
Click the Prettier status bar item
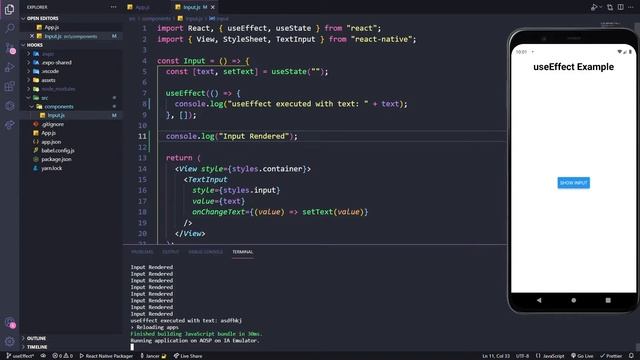(x=611, y=356)
